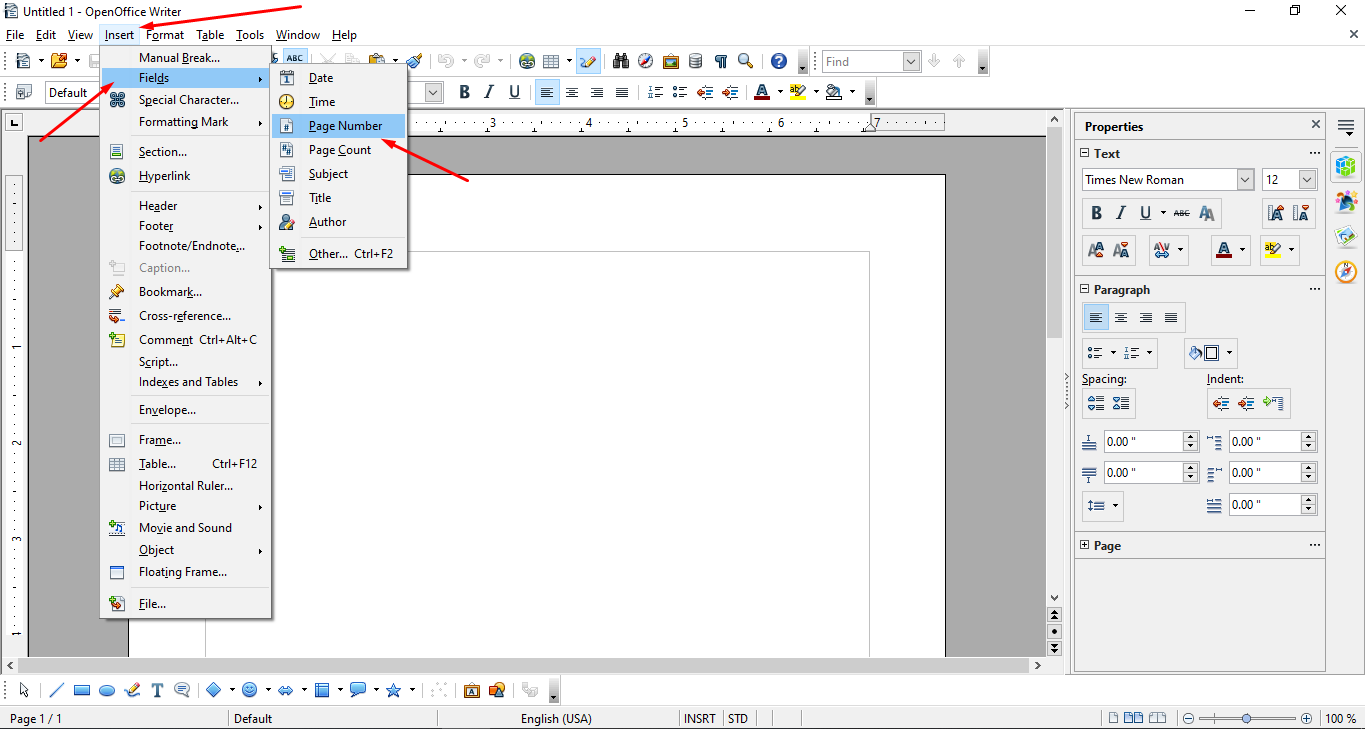Toggle formatting marks display
Image resolution: width=1365 pixels, height=729 pixels.
pos(720,61)
